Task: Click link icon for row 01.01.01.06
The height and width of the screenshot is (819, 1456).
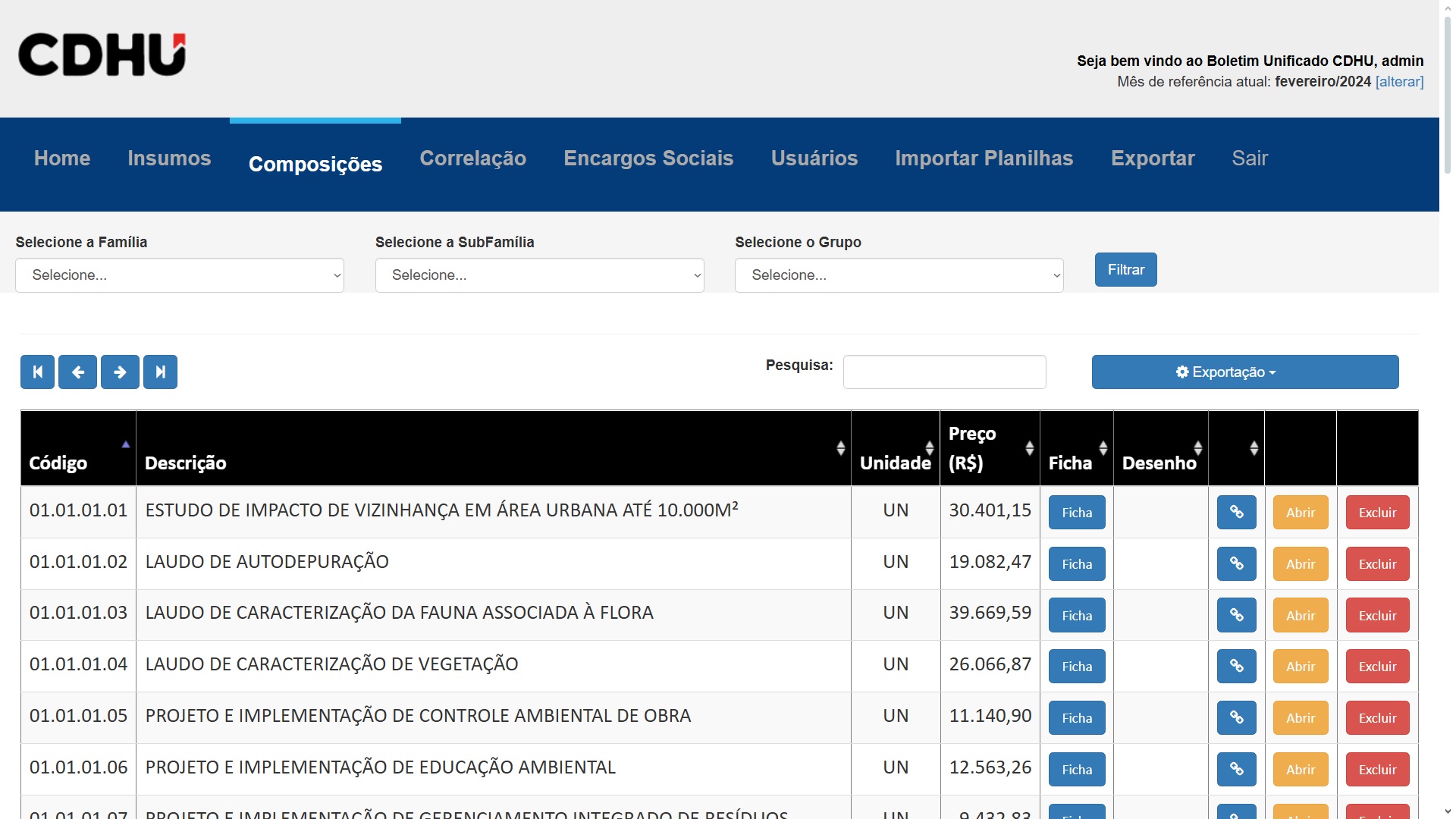Action: tap(1236, 769)
